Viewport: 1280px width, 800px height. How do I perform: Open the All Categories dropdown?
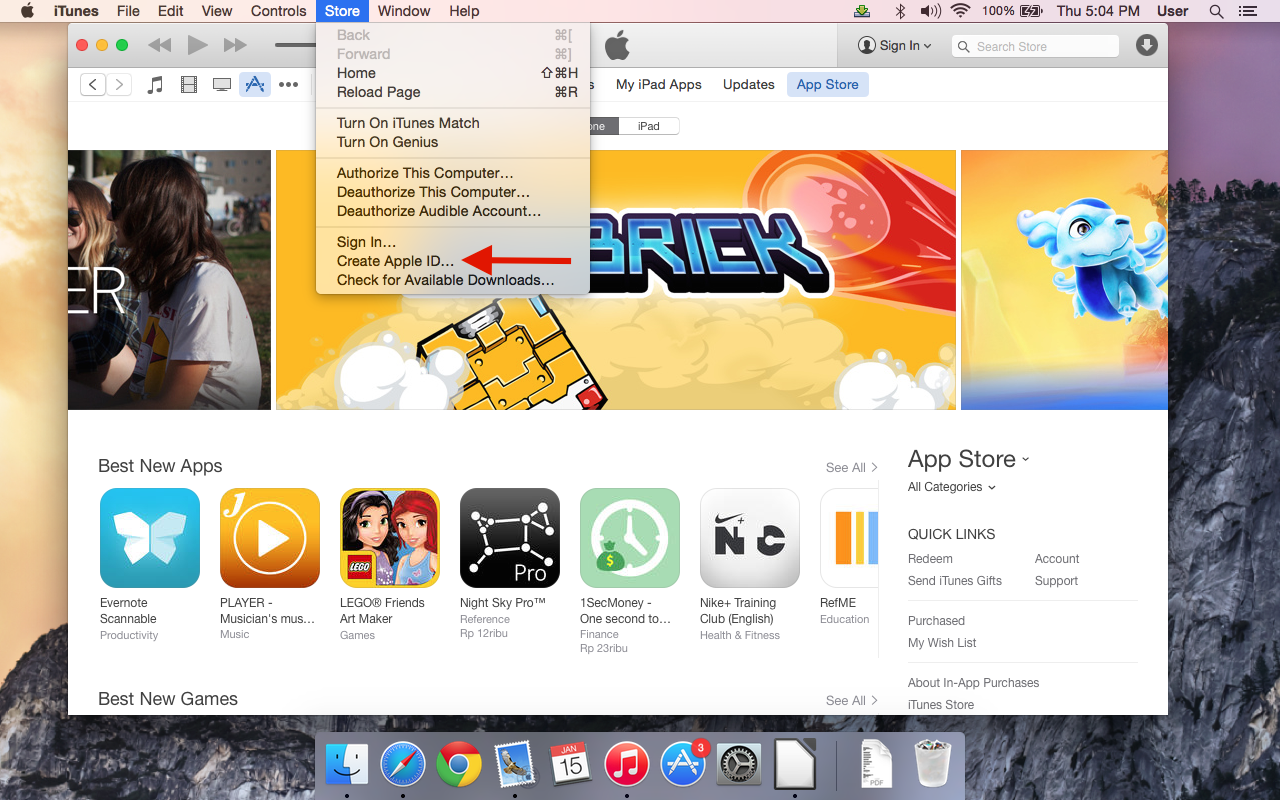point(951,487)
